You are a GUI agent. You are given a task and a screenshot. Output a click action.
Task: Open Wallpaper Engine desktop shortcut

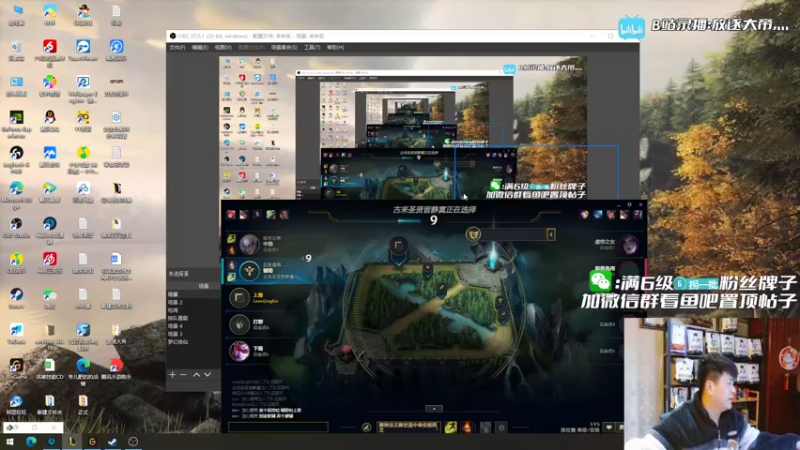click(x=83, y=88)
